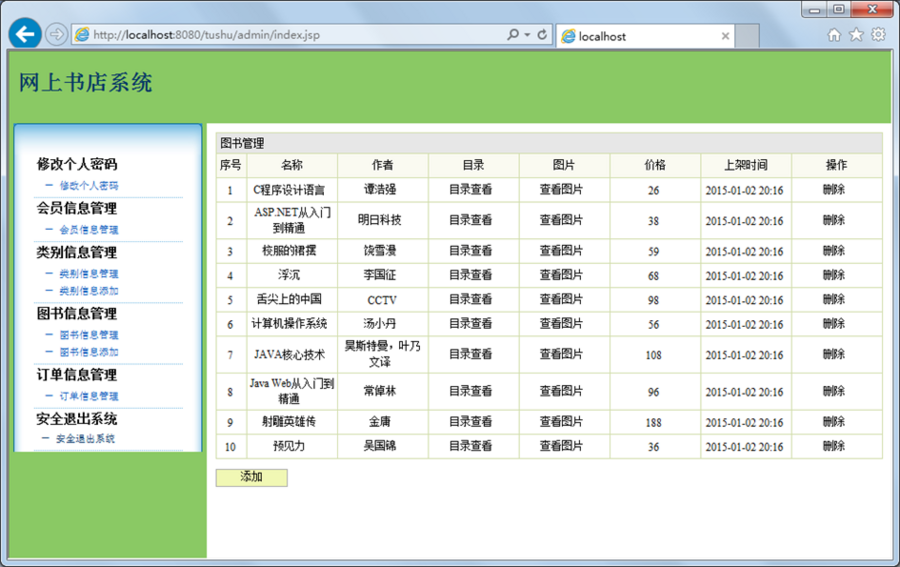Viewport: 900px width, 567px height.
Task: Click 查看图片 for 舌尖上的中国
Action: tap(561, 299)
